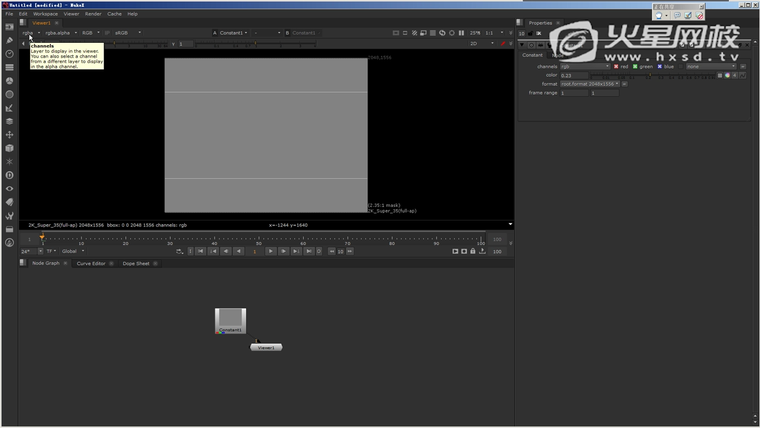Open the Draw nodes toolbar icon
760x428 pixels.
[10, 41]
